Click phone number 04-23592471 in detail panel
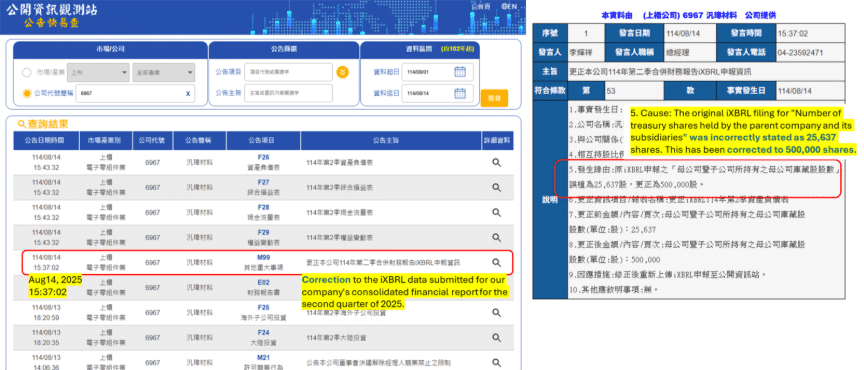 (801, 53)
